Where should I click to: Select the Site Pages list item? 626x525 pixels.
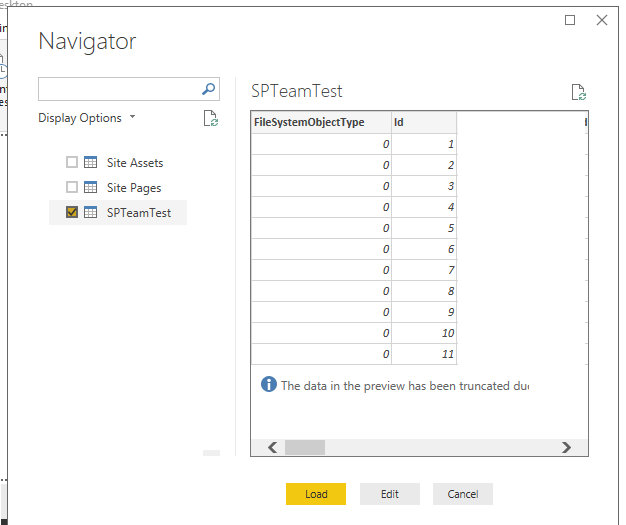coord(134,187)
